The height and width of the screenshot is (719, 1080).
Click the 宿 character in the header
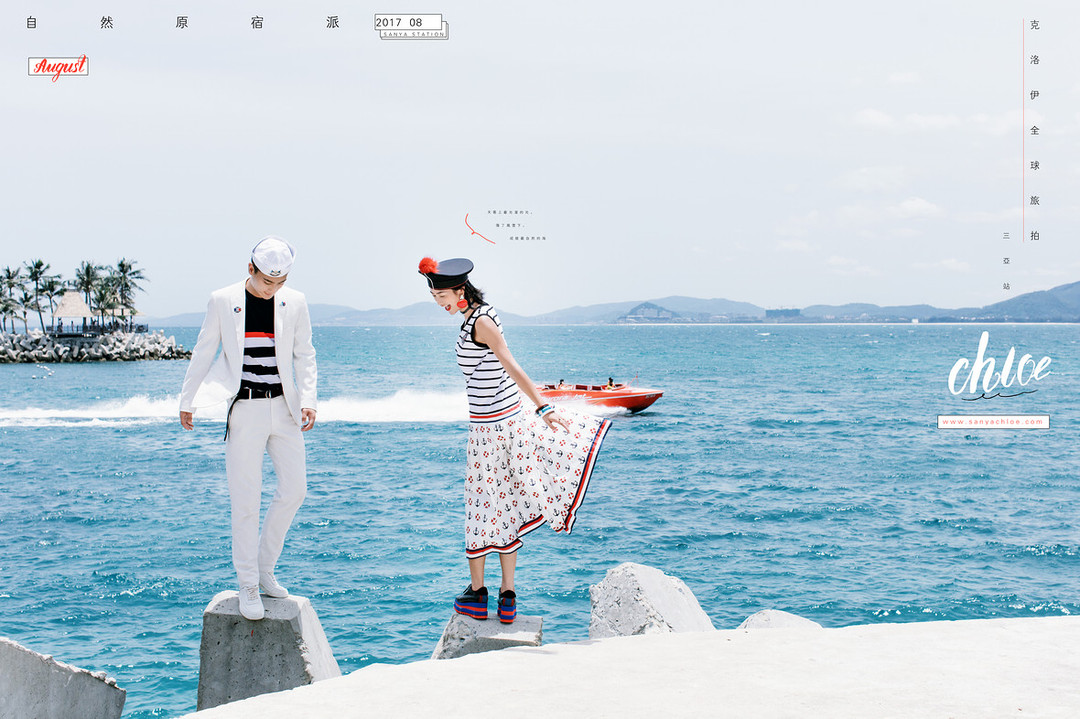pos(257,22)
